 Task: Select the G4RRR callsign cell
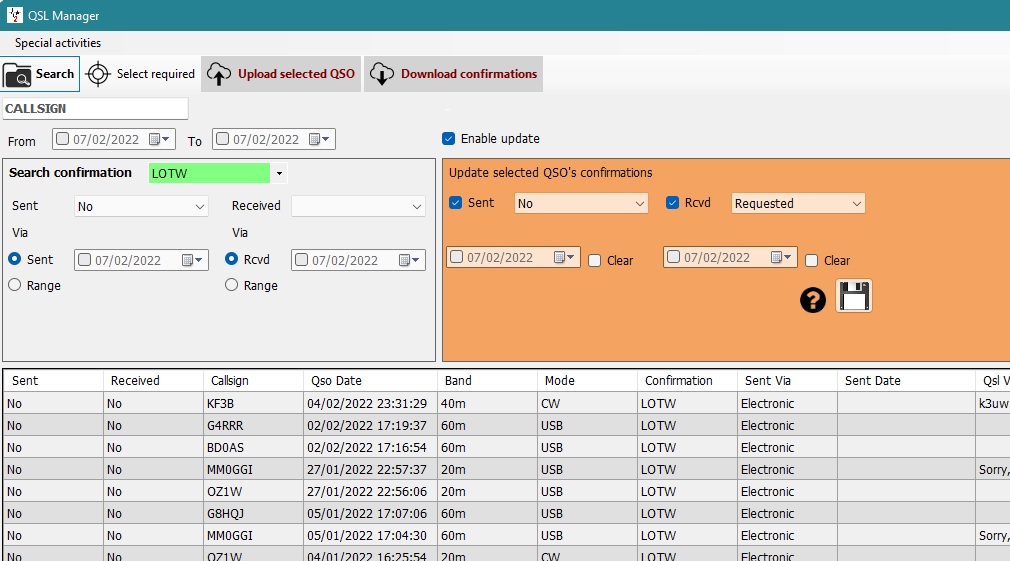(x=253, y=426)
